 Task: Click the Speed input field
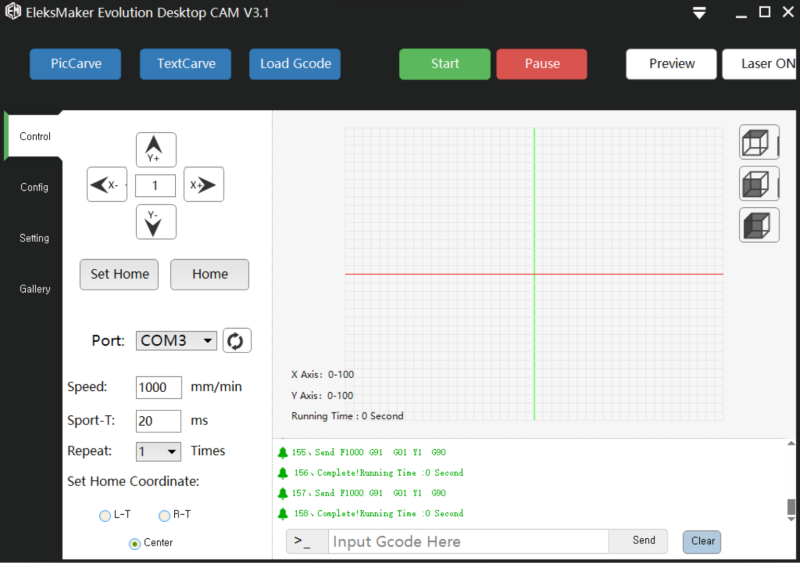click(159, 387)
